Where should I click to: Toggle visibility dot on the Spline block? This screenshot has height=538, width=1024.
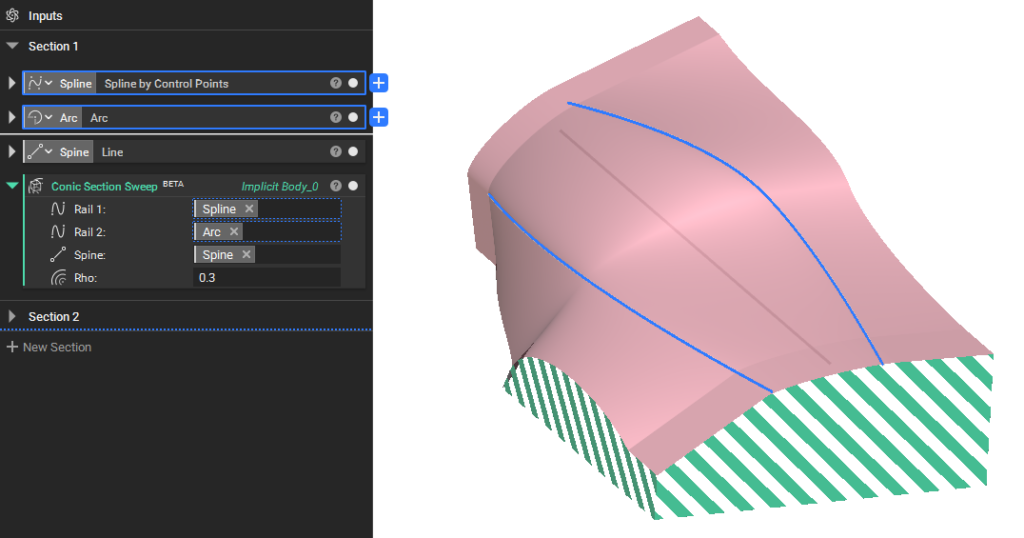coord(353,84)
